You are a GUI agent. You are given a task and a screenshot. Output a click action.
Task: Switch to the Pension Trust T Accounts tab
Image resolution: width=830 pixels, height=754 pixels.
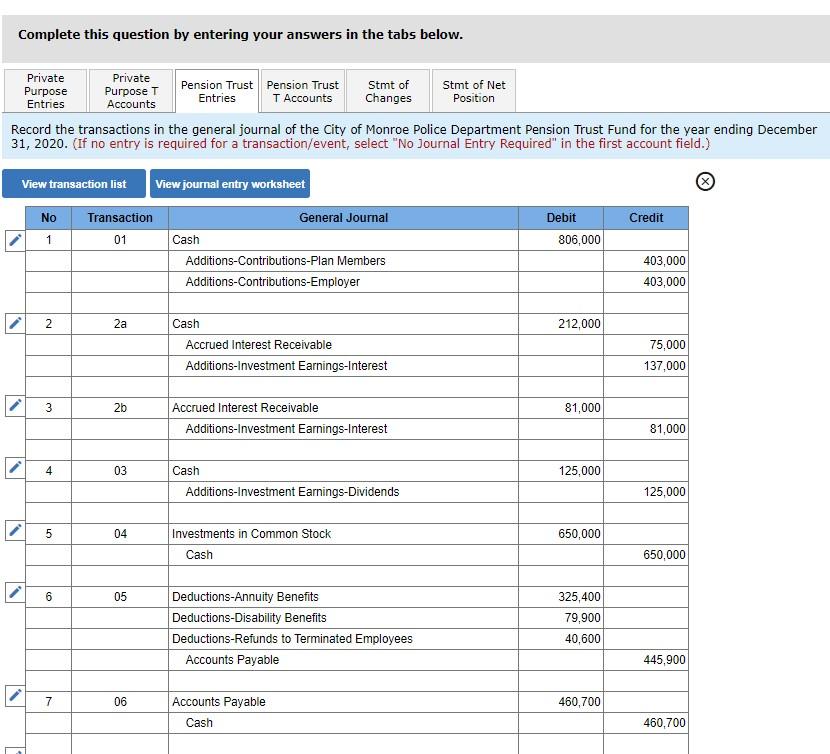pyautogui.click(x=302, y=90)
